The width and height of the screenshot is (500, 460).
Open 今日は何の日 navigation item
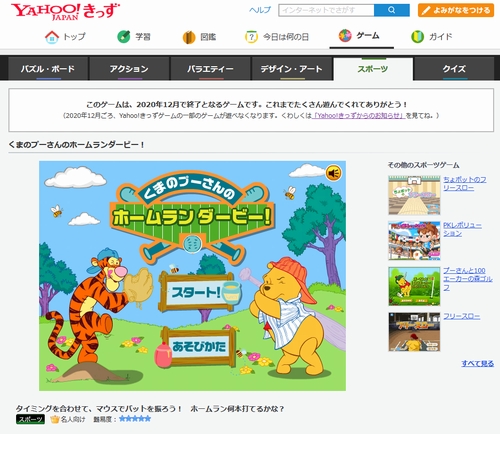(x=277, y=37)
